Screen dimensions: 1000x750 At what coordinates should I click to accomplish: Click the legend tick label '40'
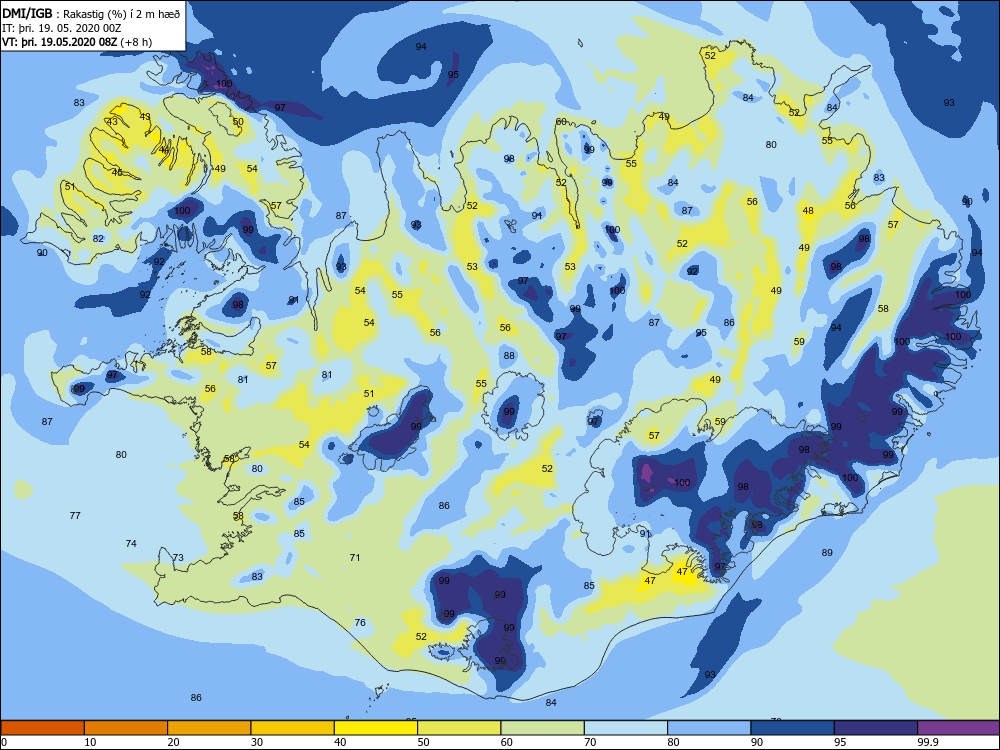341,742
